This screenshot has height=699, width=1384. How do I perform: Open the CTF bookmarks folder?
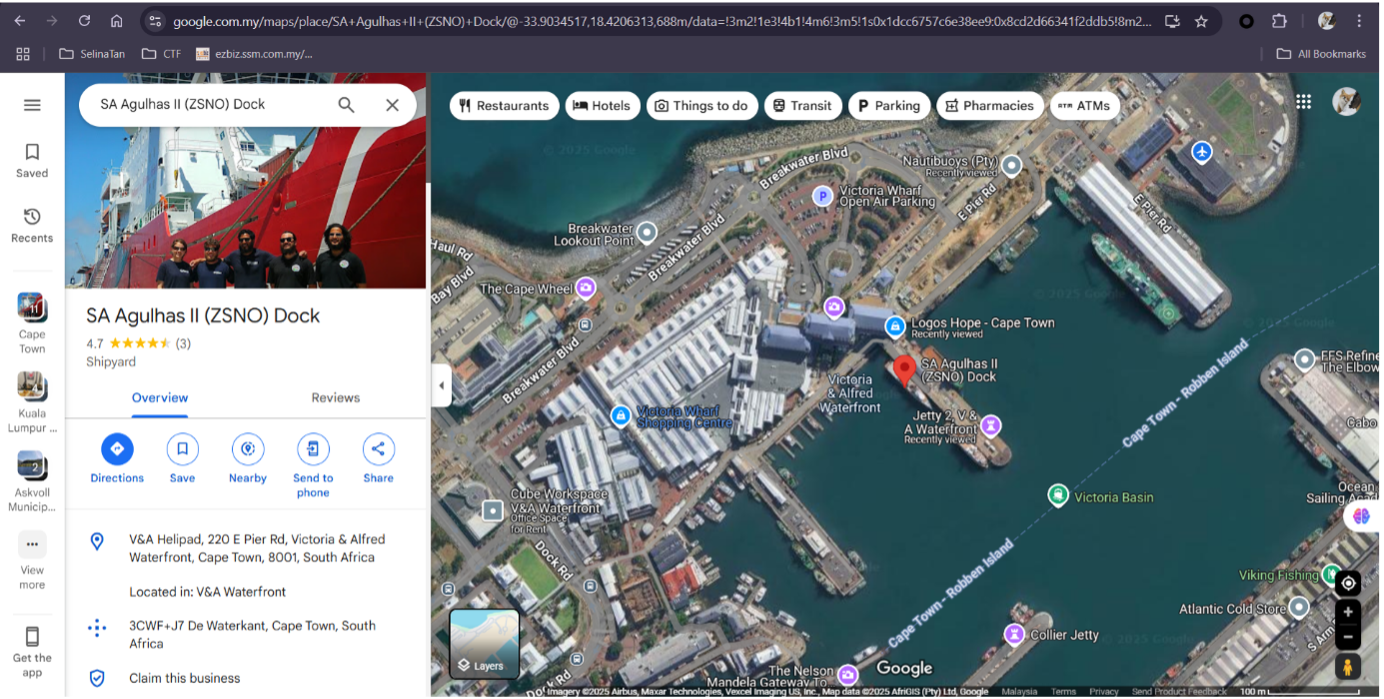(x=161, y=54)
